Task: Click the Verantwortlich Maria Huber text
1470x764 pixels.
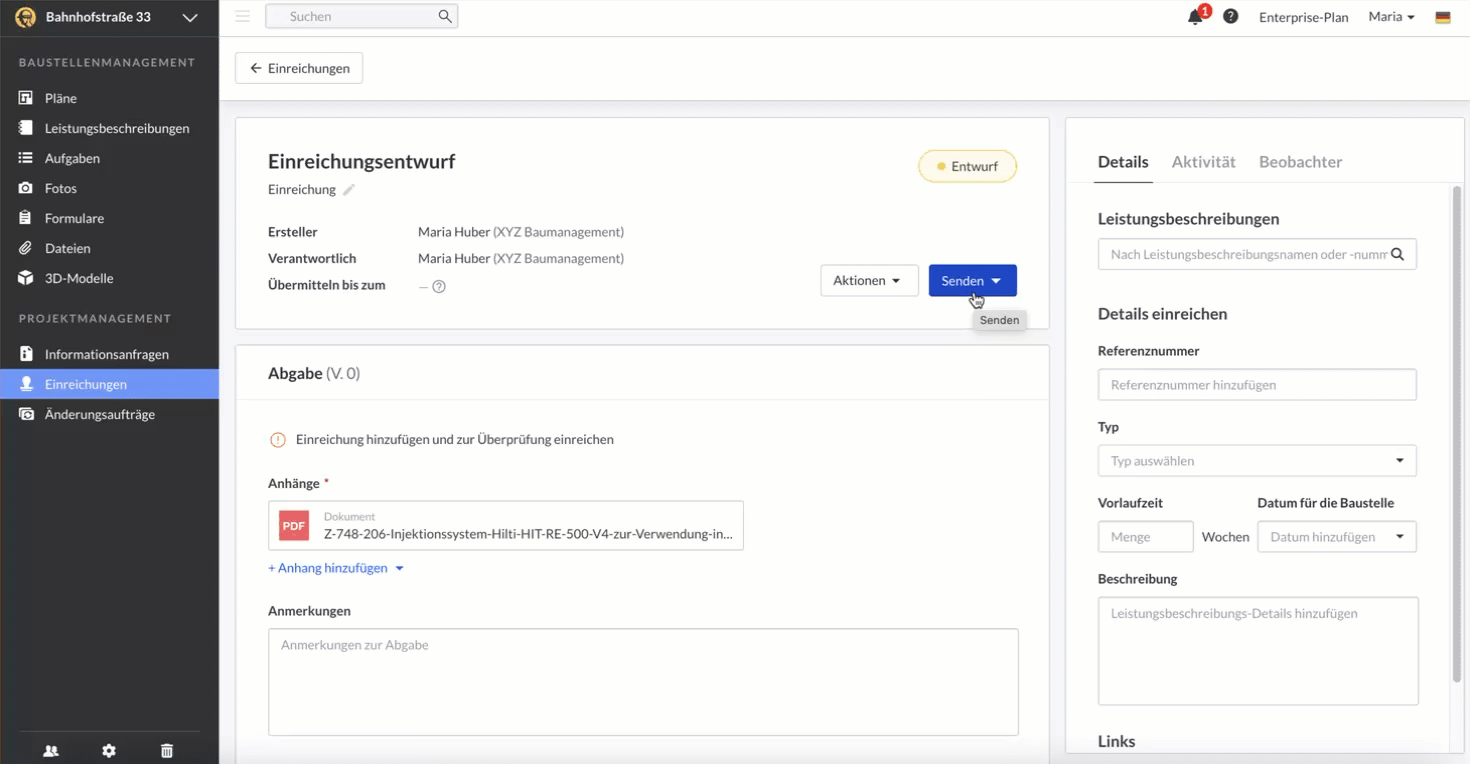Action: pos(521,258)
